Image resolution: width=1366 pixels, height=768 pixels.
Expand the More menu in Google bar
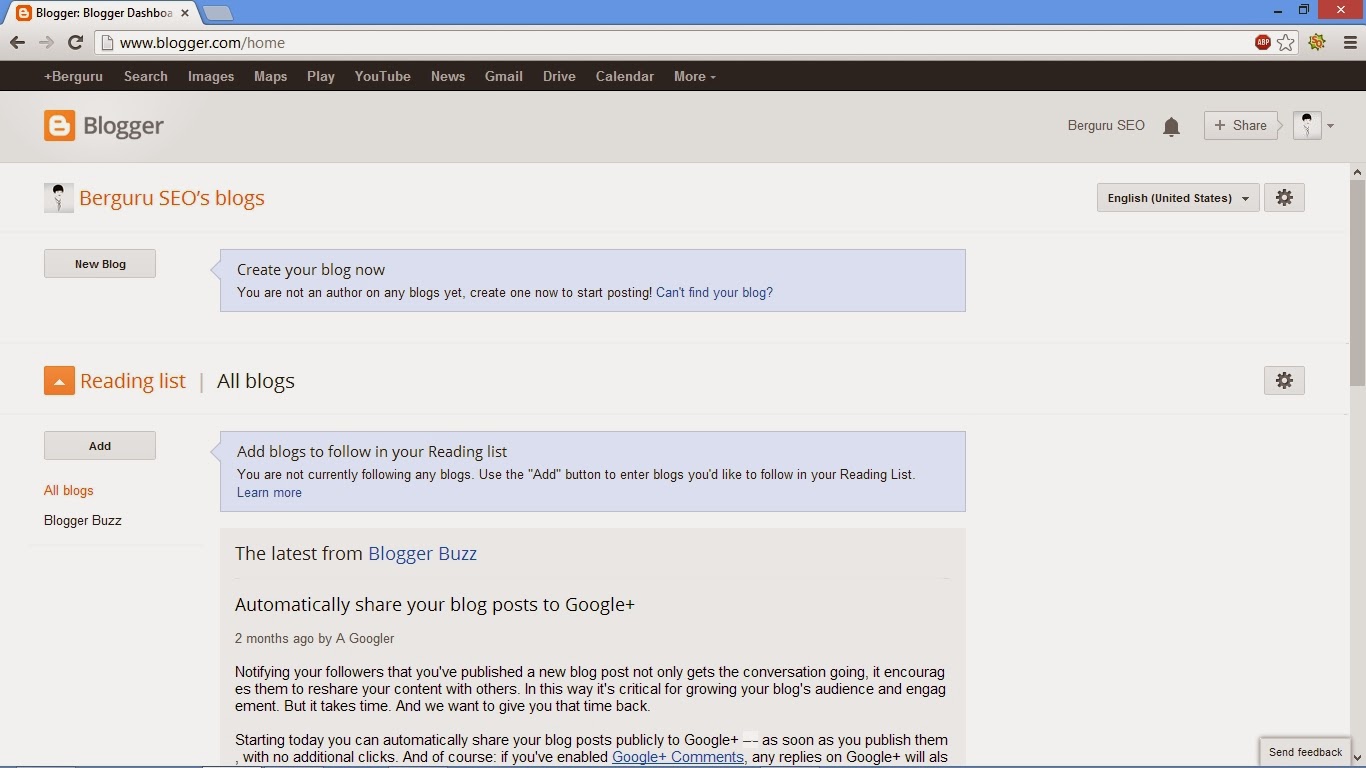(x=694, y=76)
